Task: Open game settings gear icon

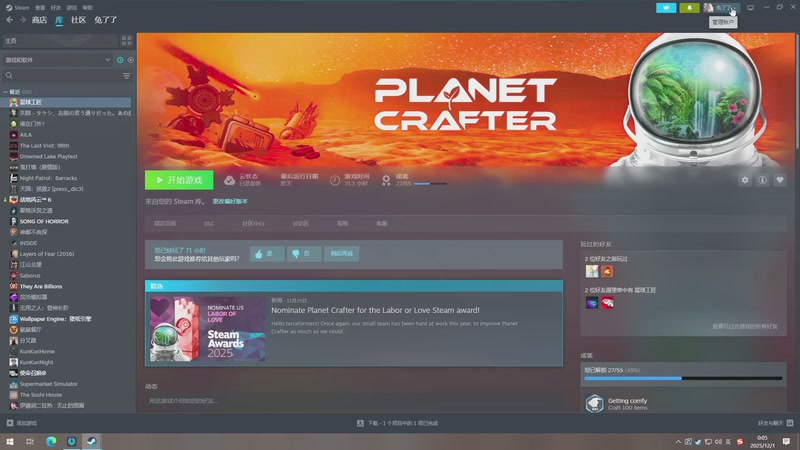Action: (x=745, y=180)
